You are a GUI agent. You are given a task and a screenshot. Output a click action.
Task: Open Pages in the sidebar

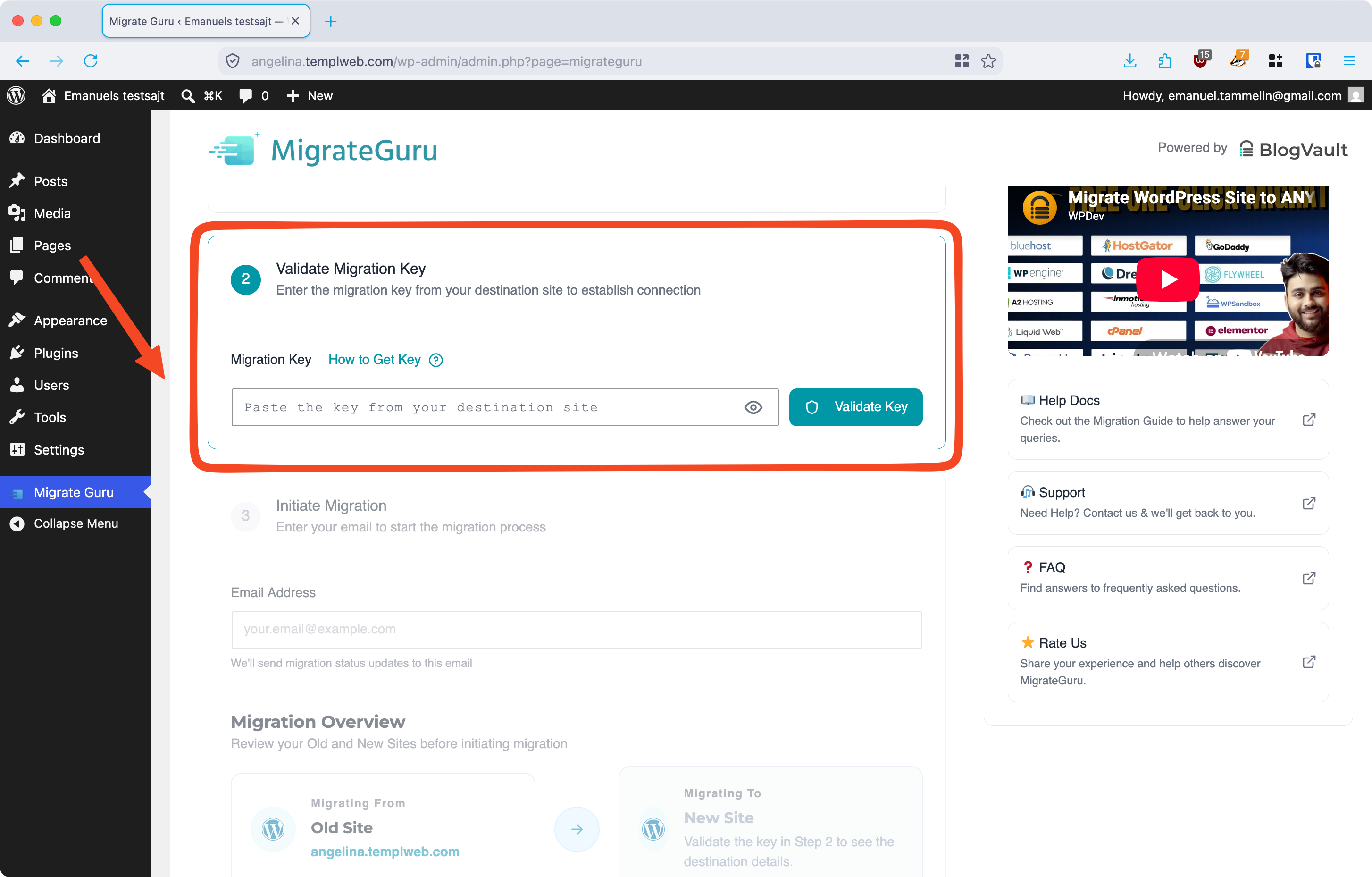pyautogui.click(x=75, y=245)
